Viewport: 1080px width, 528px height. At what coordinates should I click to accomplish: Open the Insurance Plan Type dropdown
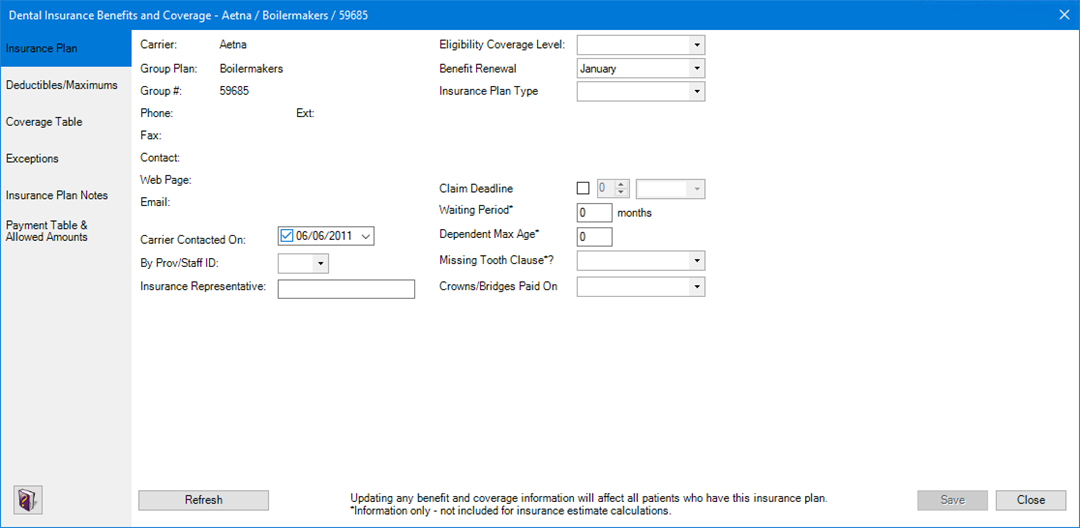pyautogui.click(x=696, y=92)
